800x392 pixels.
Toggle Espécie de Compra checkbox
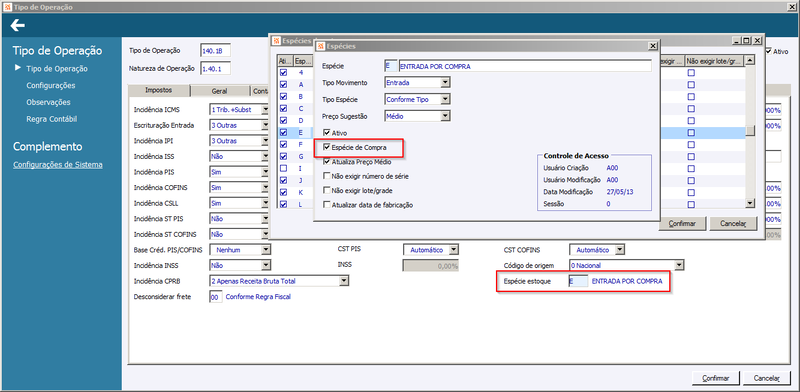point(327,148)
